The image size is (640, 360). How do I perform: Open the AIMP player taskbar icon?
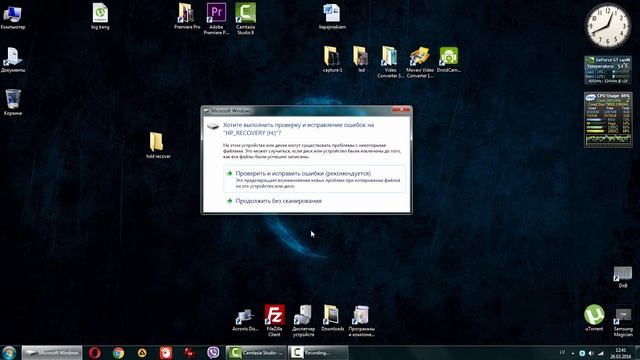click(142, 353)
